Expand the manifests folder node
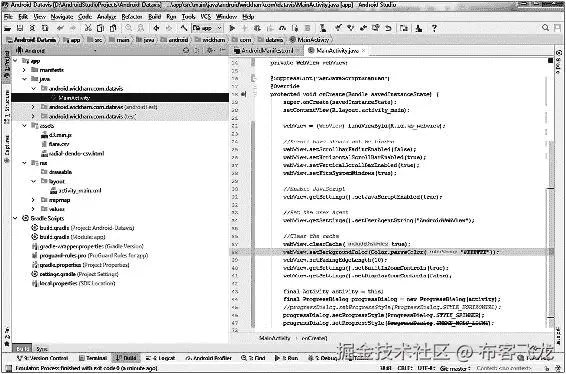Viewport: 566px width, 374px height. tap(24, 70)
